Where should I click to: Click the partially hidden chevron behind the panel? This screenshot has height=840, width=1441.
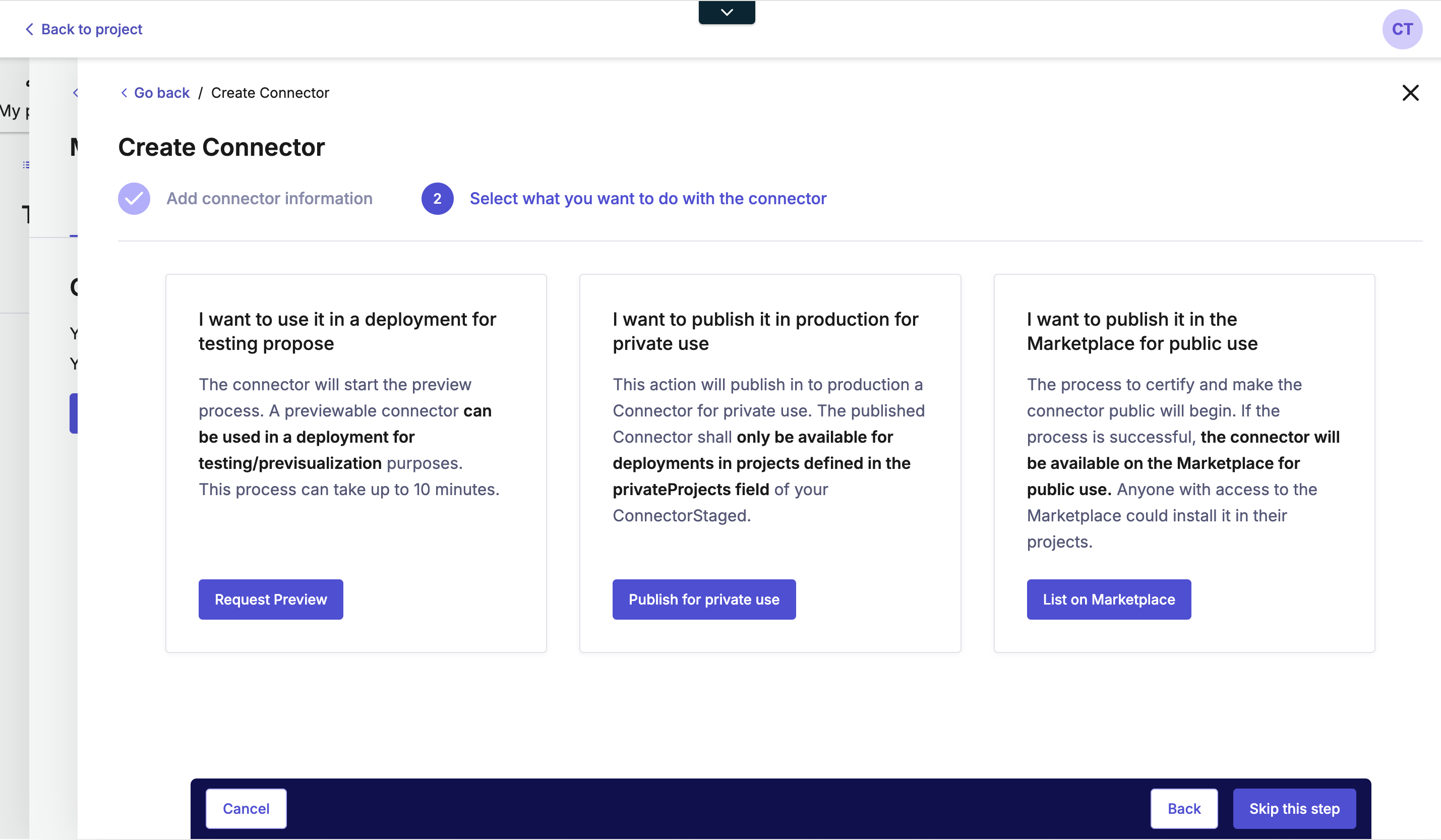tap(75, 93)
